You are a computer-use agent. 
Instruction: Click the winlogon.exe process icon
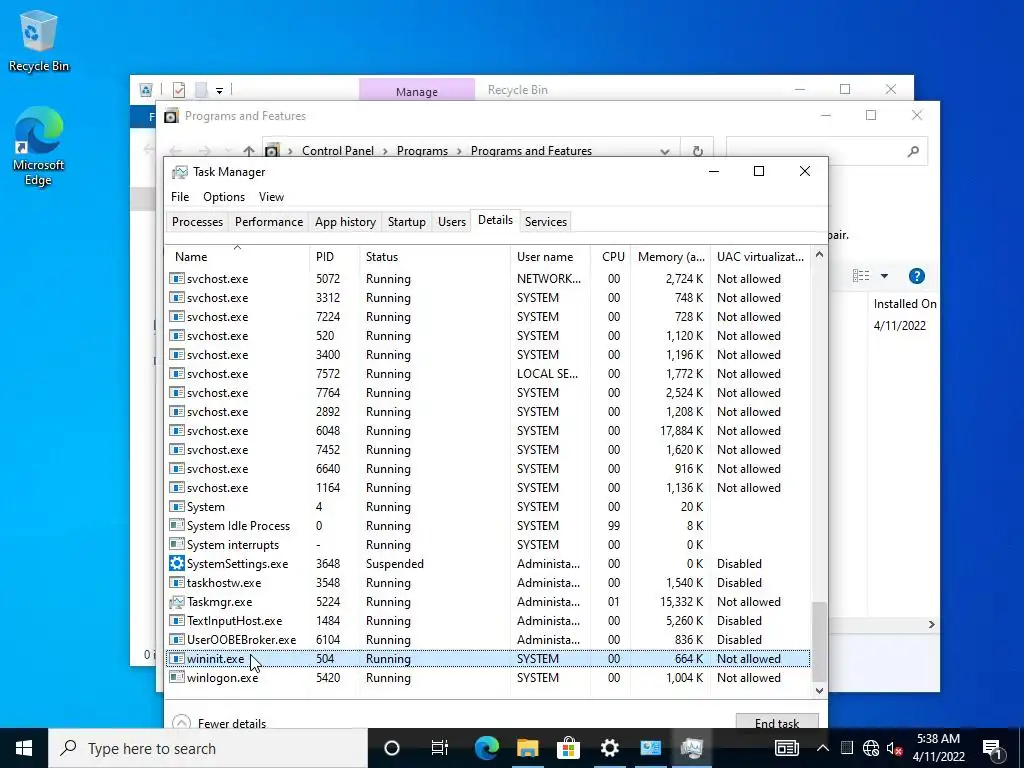pyautogui.click(x=176, y=677)
